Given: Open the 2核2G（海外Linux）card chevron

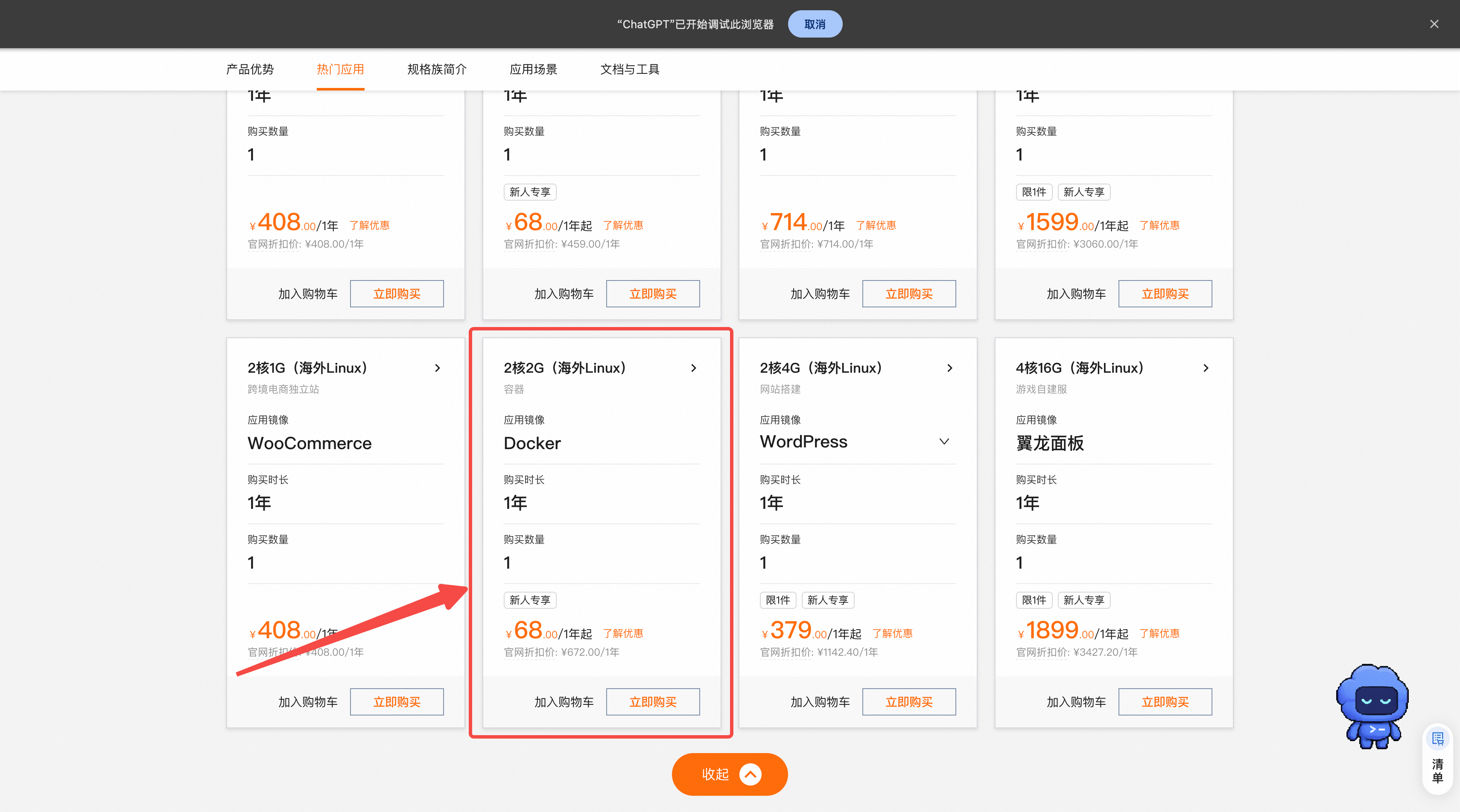Looking at the screenshot, I should [x=693, y=368].
